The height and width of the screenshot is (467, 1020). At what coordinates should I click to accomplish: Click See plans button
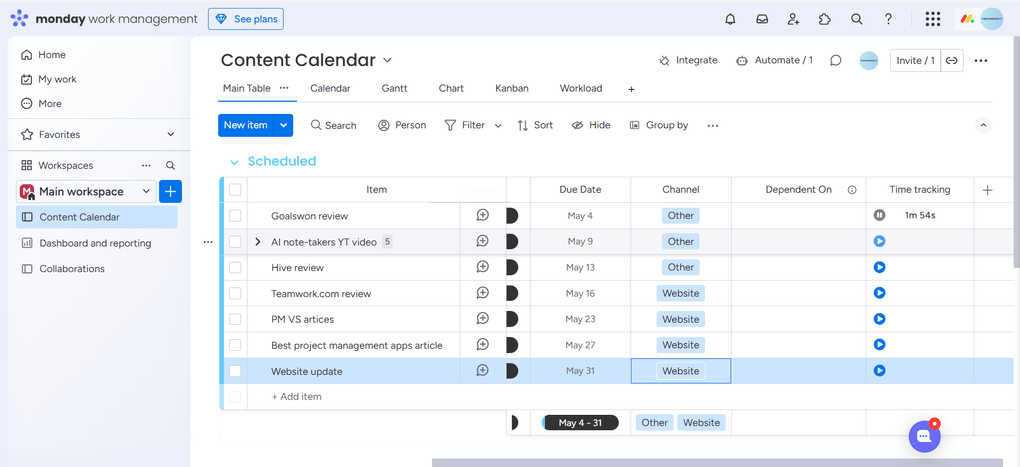click(246, 19)
